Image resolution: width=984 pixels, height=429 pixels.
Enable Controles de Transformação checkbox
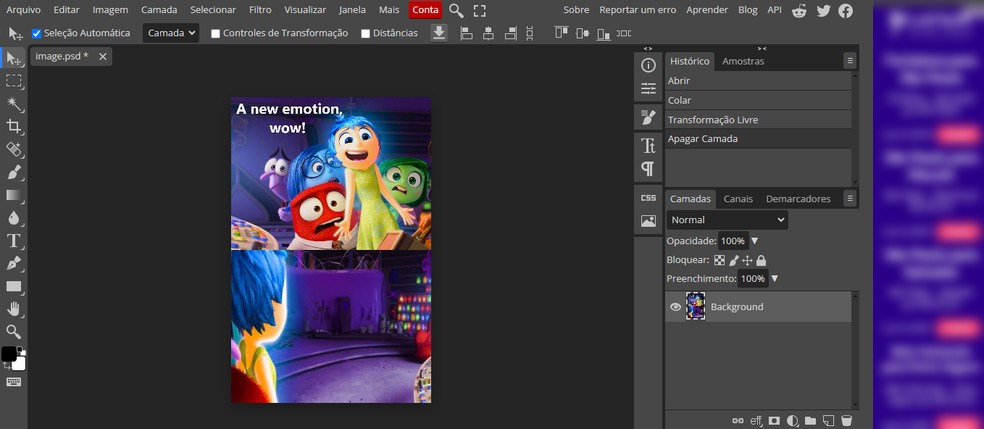pos(215,33)
